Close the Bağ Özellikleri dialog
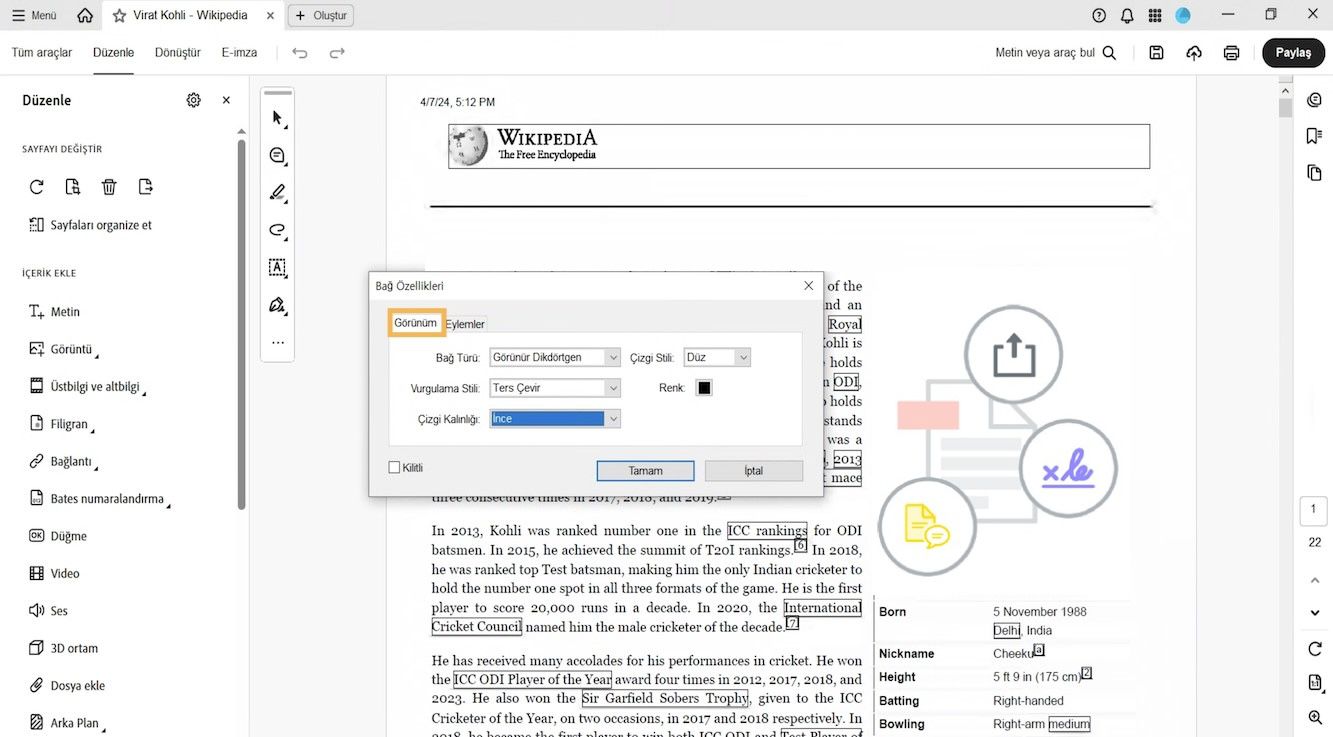Screen dimensions: 1333x737 [809, 286]
